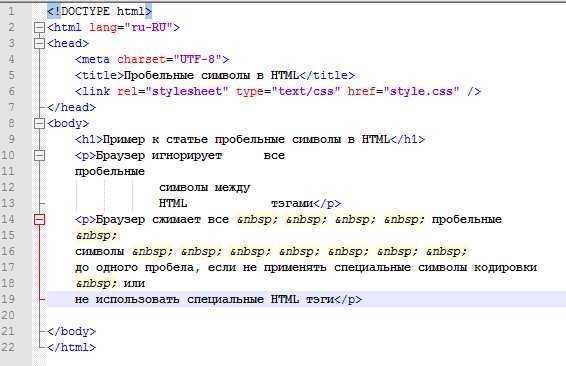Click the heading text "Пример к статье"

(x=155, y=139)
